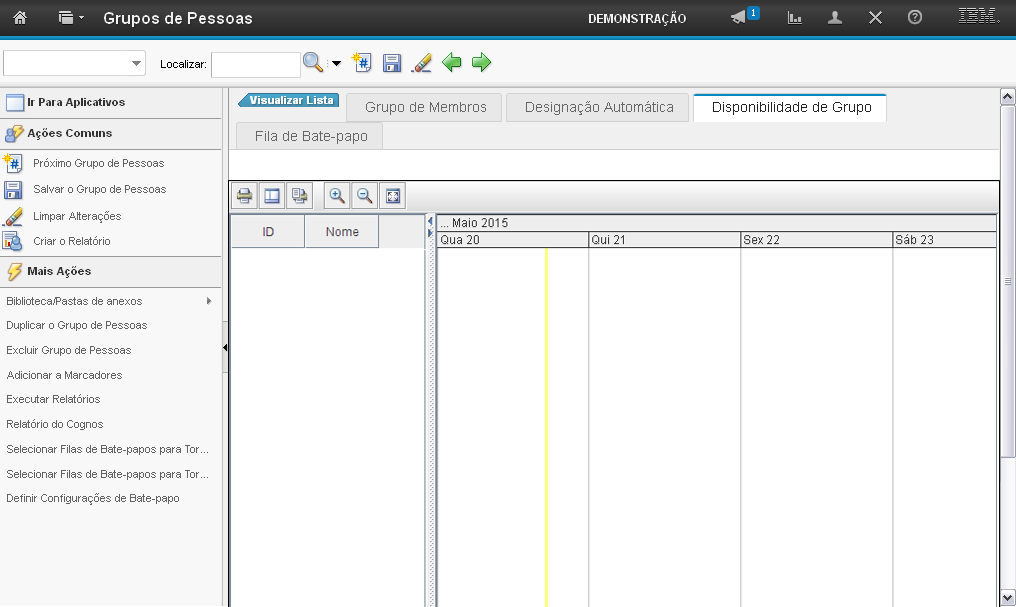
Task: Click Excluir Grupo de Pessoas link
Action: point(69,350)
